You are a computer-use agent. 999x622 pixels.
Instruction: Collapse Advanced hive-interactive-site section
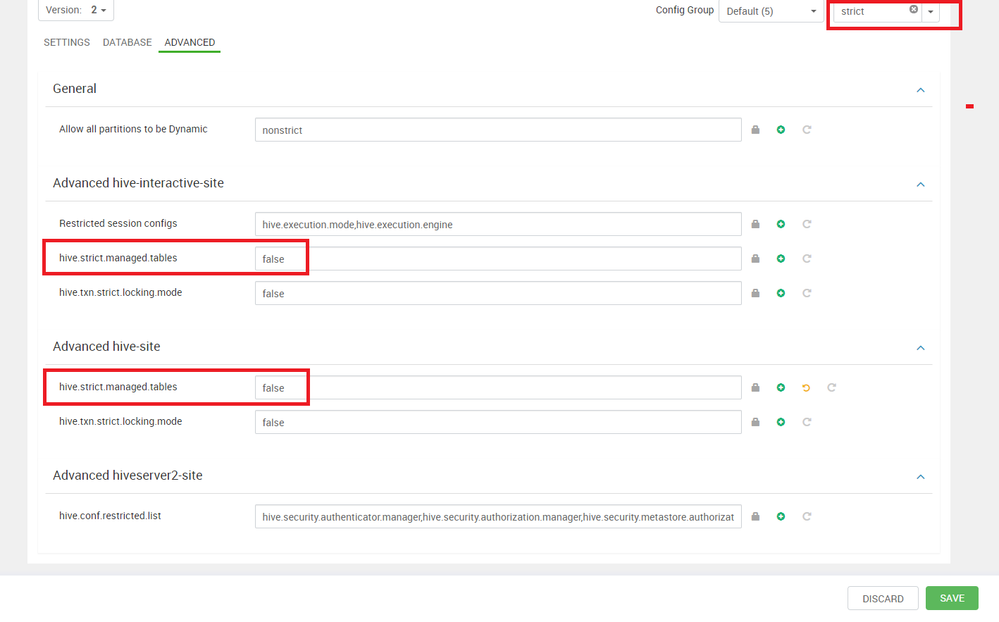pyautogui.click(x=921, y=184)
